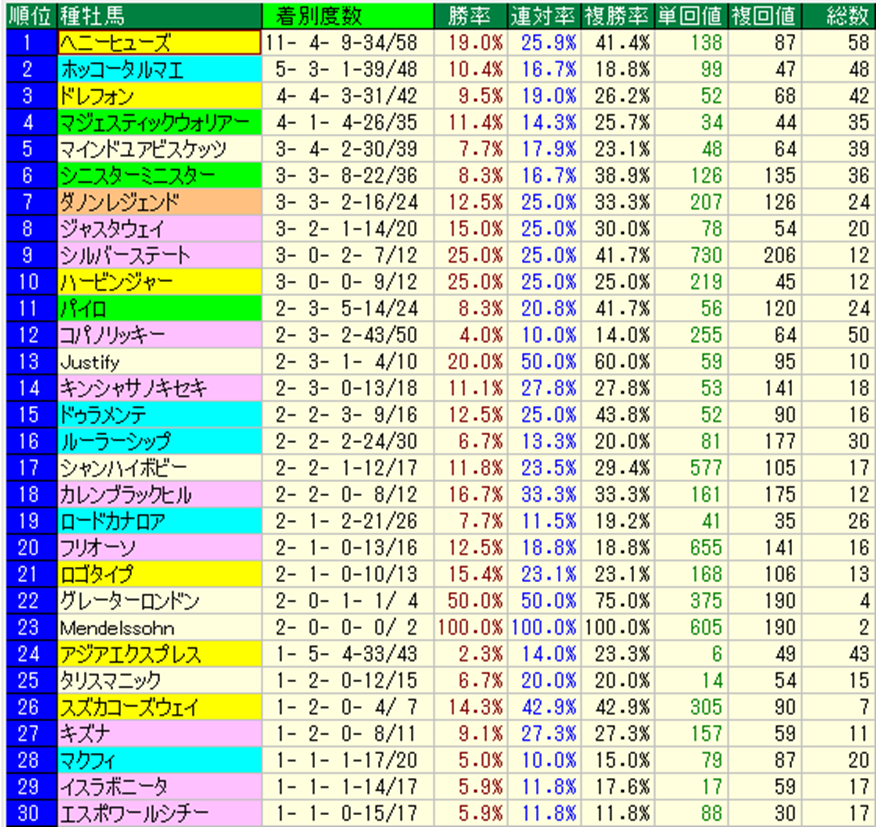
Task: Click カレンブラックヒル sire name
Action: point(160,495)
